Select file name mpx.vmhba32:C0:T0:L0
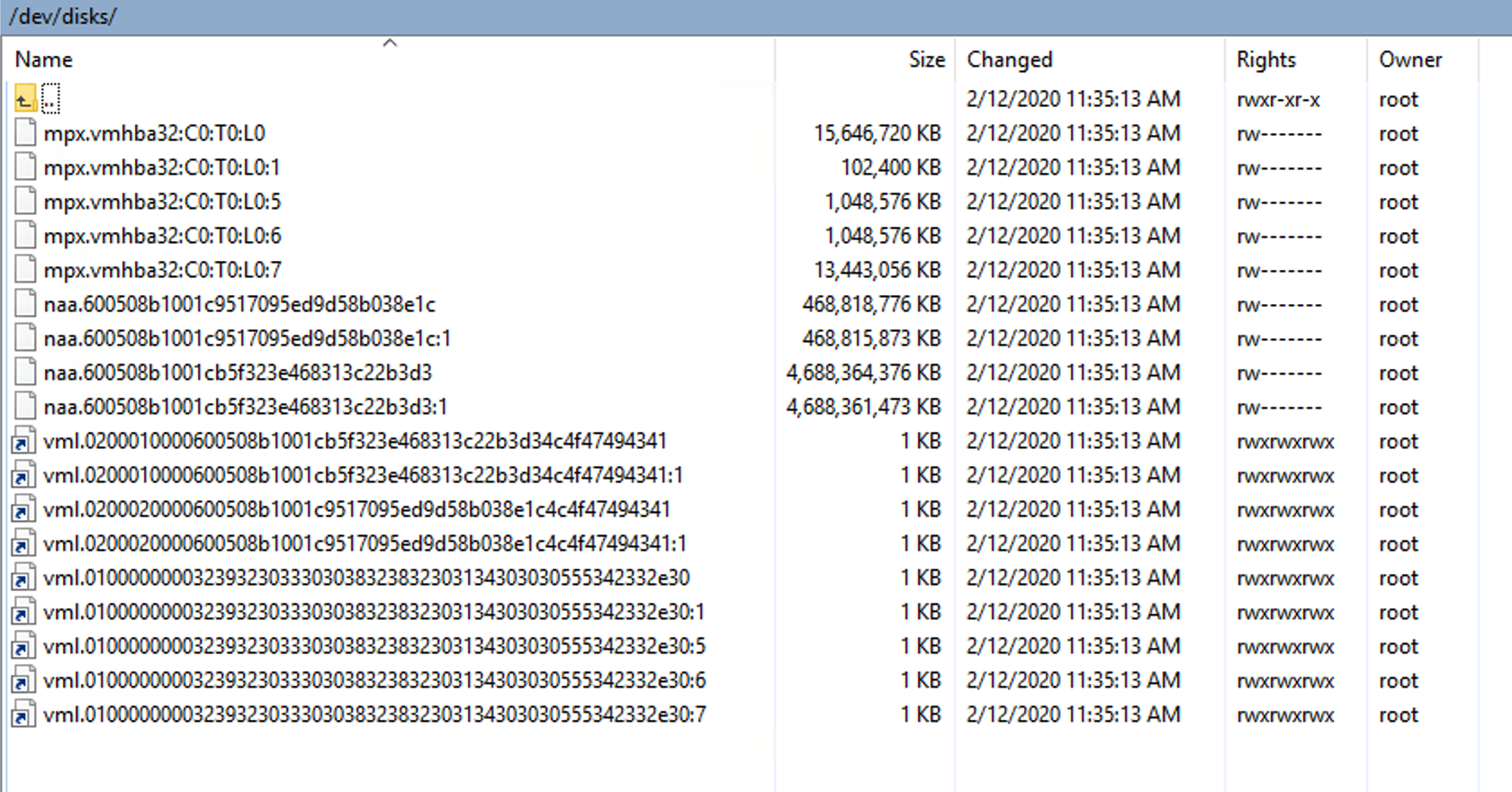The height and width of the screenshot is (792, 1512). pyautogui.click(x=154, y=133)
